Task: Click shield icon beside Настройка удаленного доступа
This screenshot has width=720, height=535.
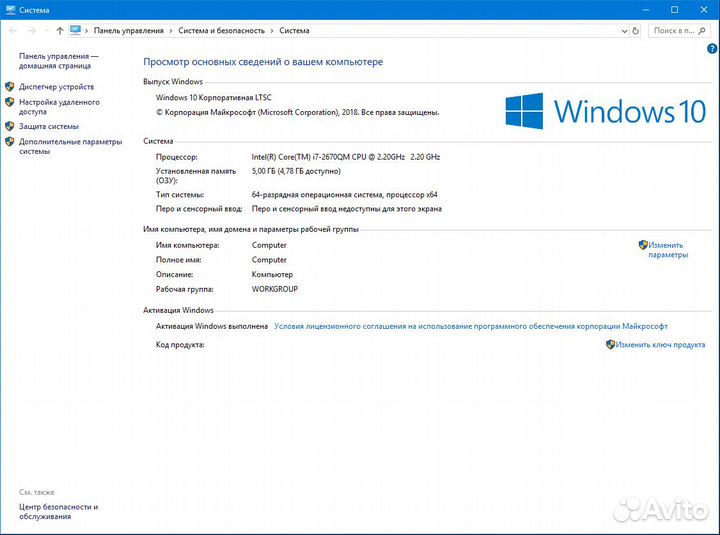Action: (10, 102)
